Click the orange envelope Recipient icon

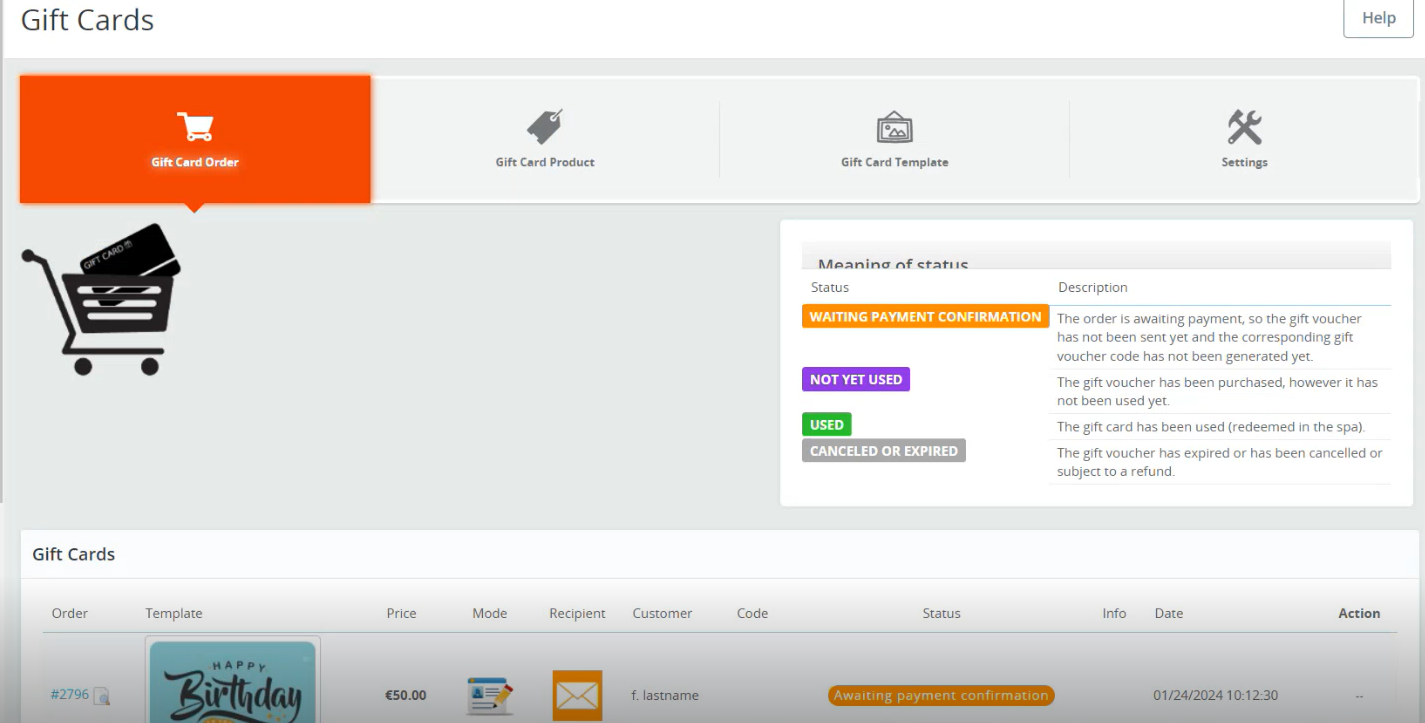[576, 694]
